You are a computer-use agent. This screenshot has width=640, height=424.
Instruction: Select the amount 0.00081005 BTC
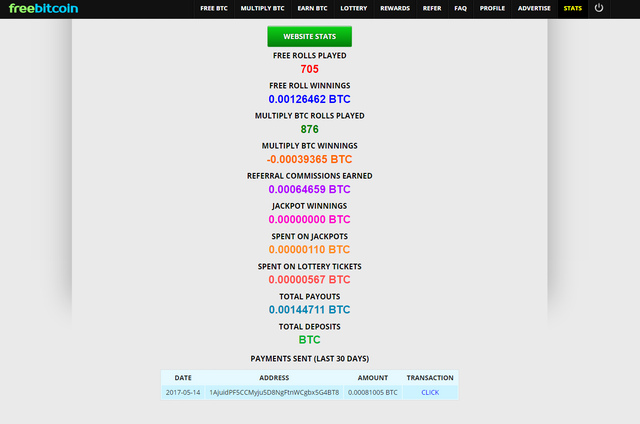(373, 393)
